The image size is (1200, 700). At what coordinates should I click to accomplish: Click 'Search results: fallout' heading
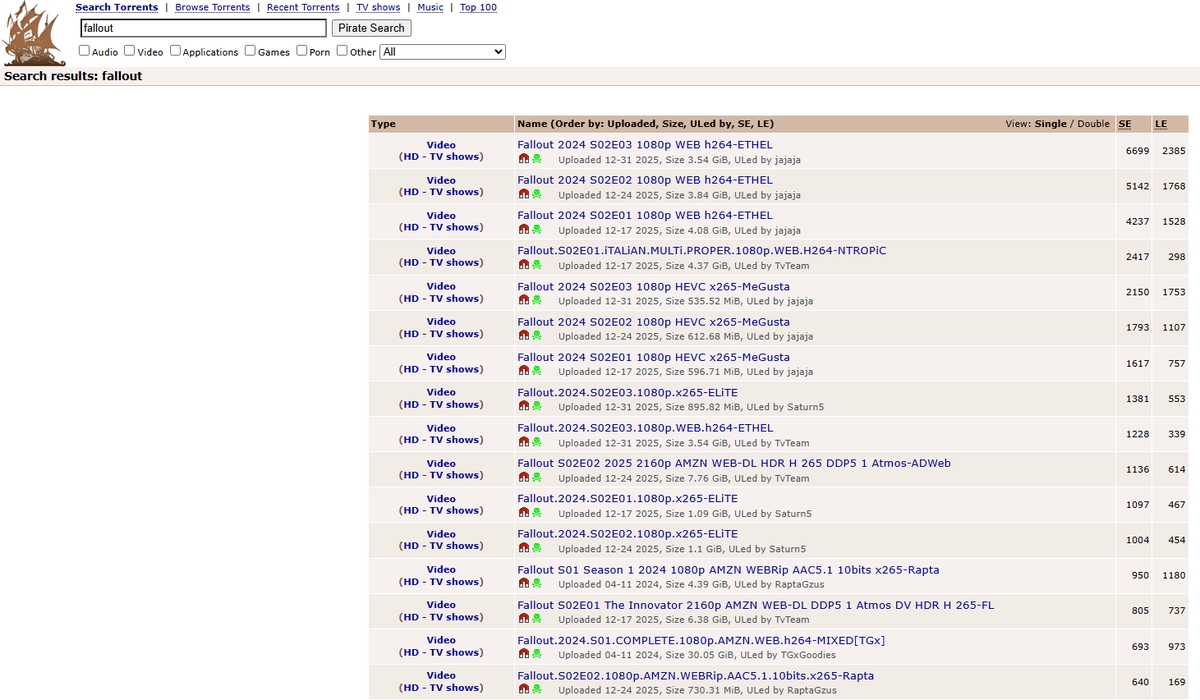coord(73,76)
